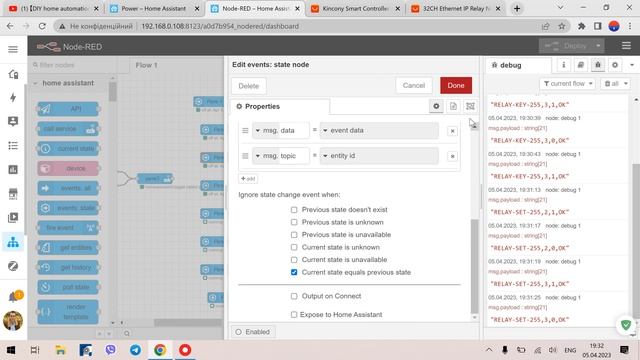Image resolution: width=640 pixels, height=360 pixels.
Task: Open the help book tab icon in sidebar
Action: (x=580, y=65)
